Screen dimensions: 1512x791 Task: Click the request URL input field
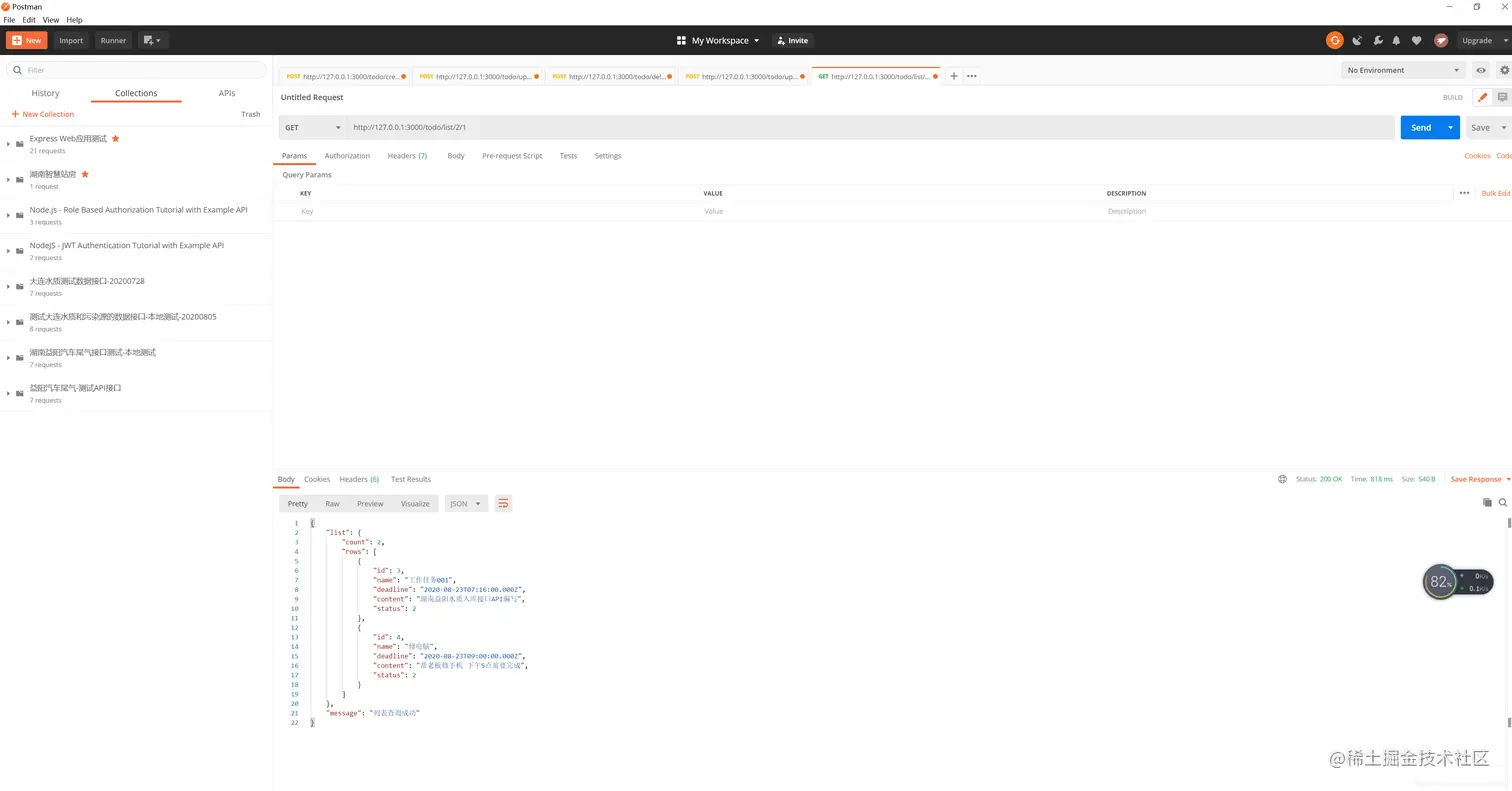(x=870, y=127)
